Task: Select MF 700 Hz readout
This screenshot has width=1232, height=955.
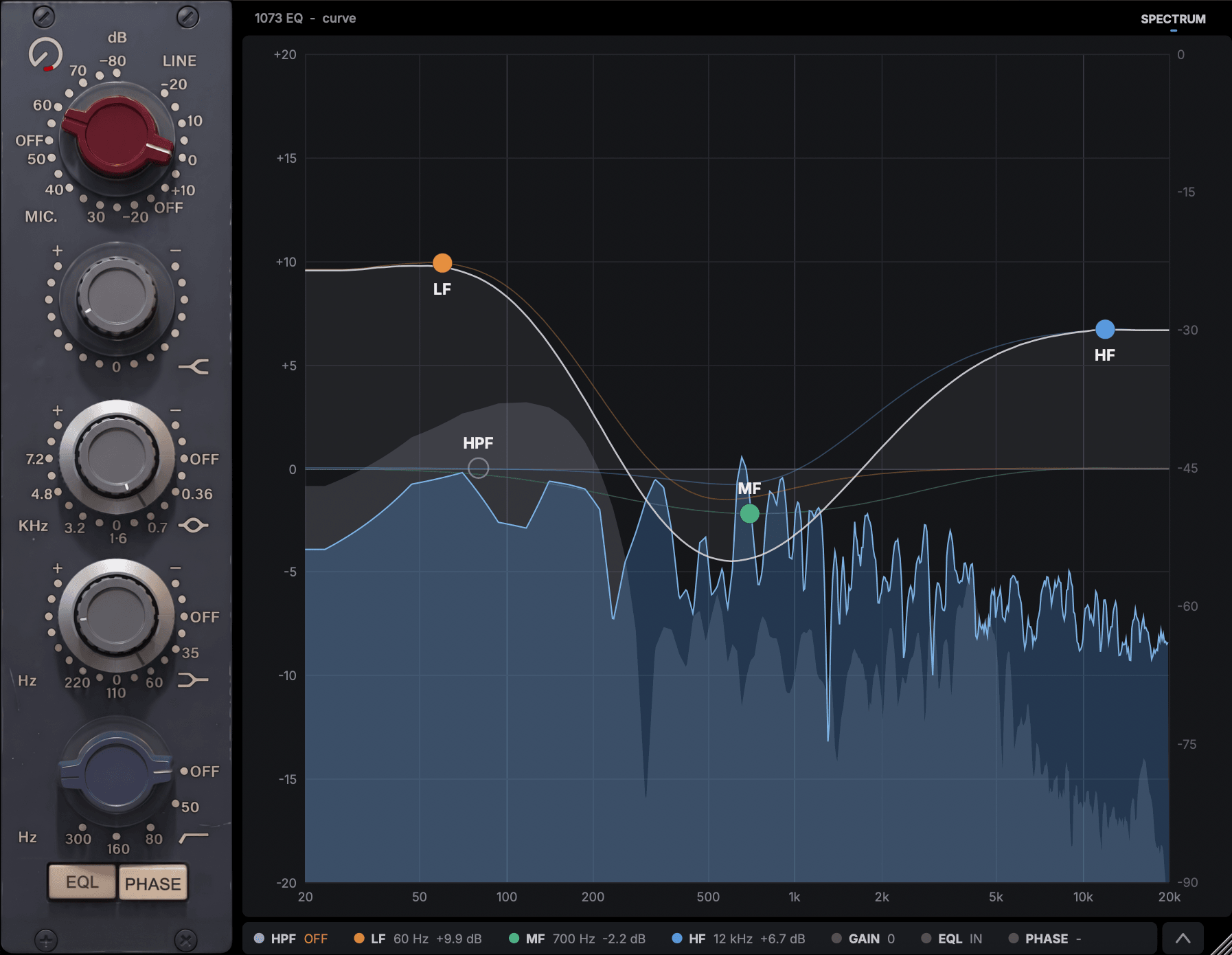Action: (577, 939)
